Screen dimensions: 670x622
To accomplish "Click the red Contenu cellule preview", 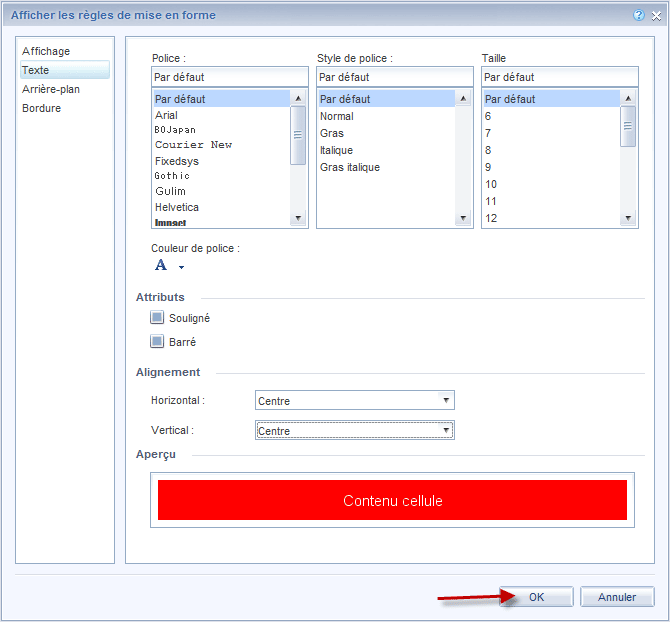I will [x=392, y=500].
